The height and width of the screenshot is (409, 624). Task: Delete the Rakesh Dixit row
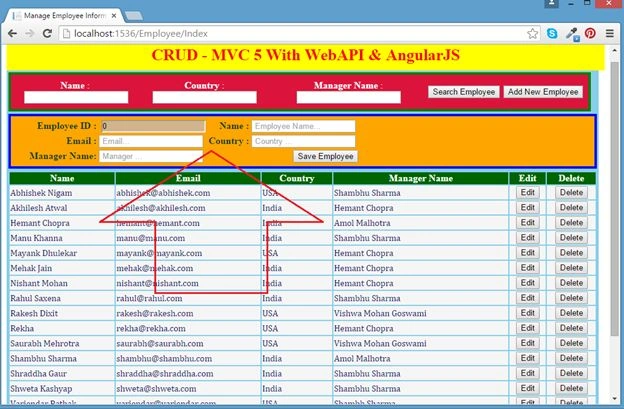click(x=571, y=313)
